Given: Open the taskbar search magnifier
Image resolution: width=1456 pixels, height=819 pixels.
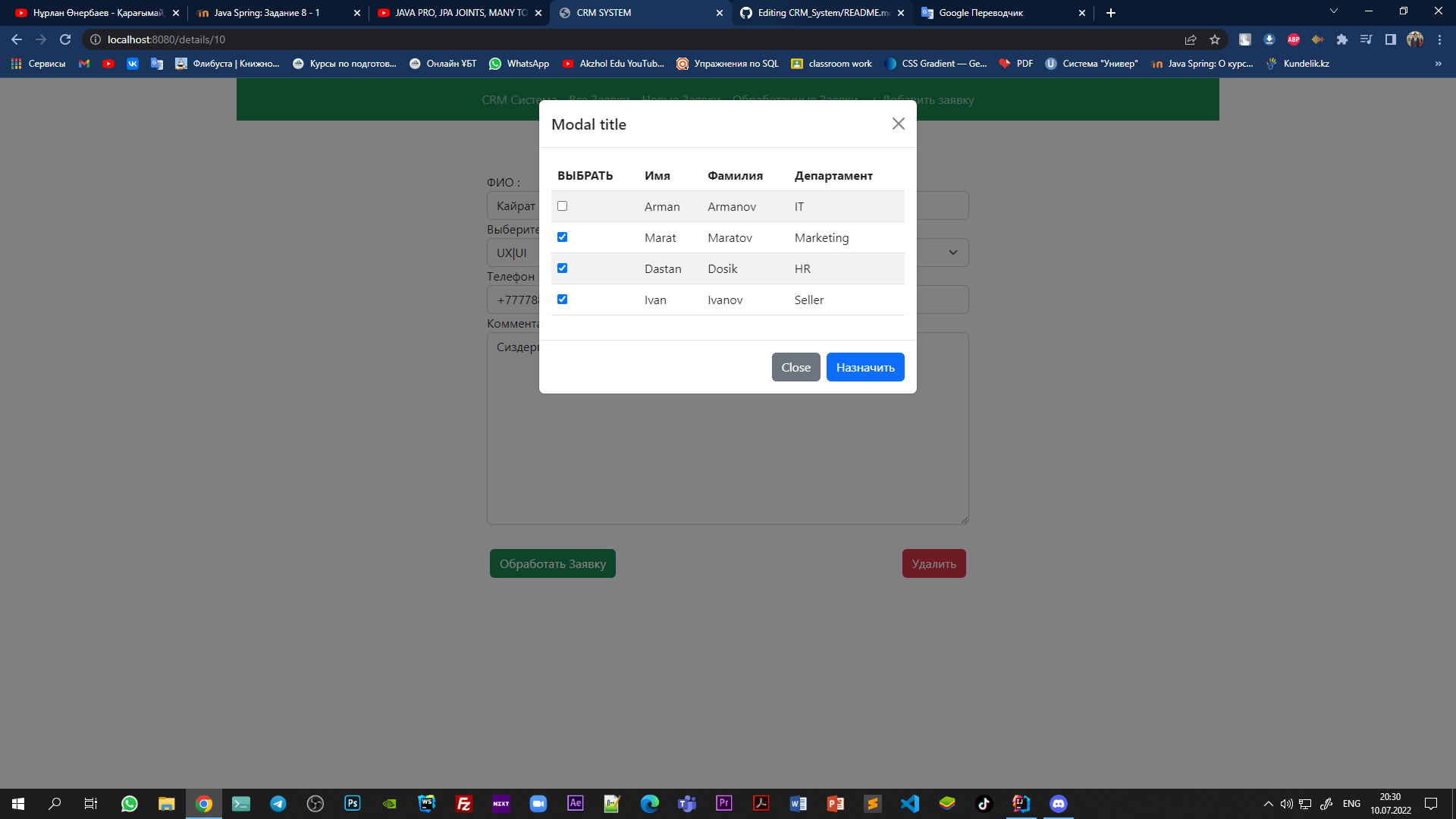Looking at the screenshot, I should click(x=55, y=804).
